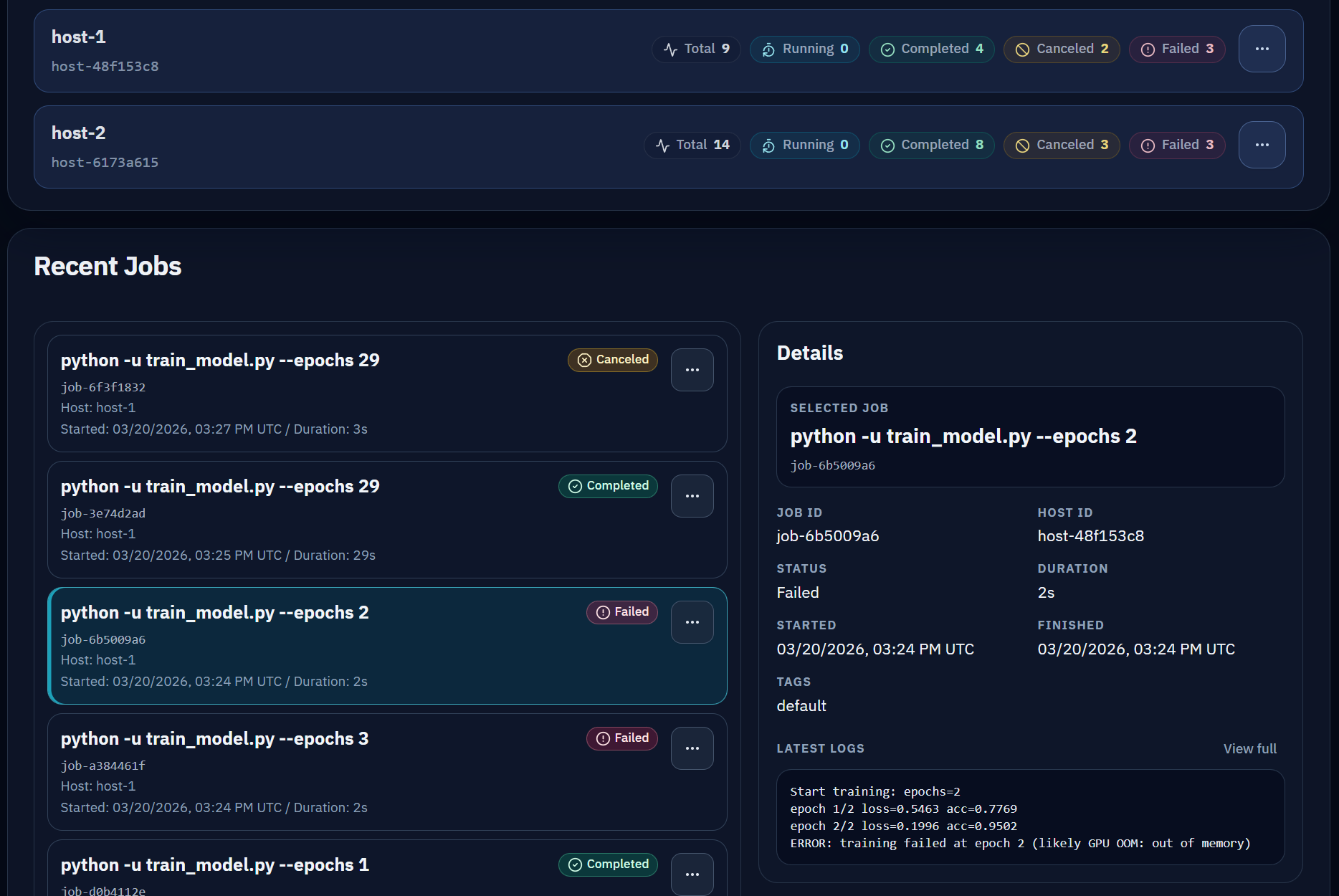Click host-1 name heading
Image resolution: width=1339 pixels, height=896 pixels.
(x=79, y=37)
